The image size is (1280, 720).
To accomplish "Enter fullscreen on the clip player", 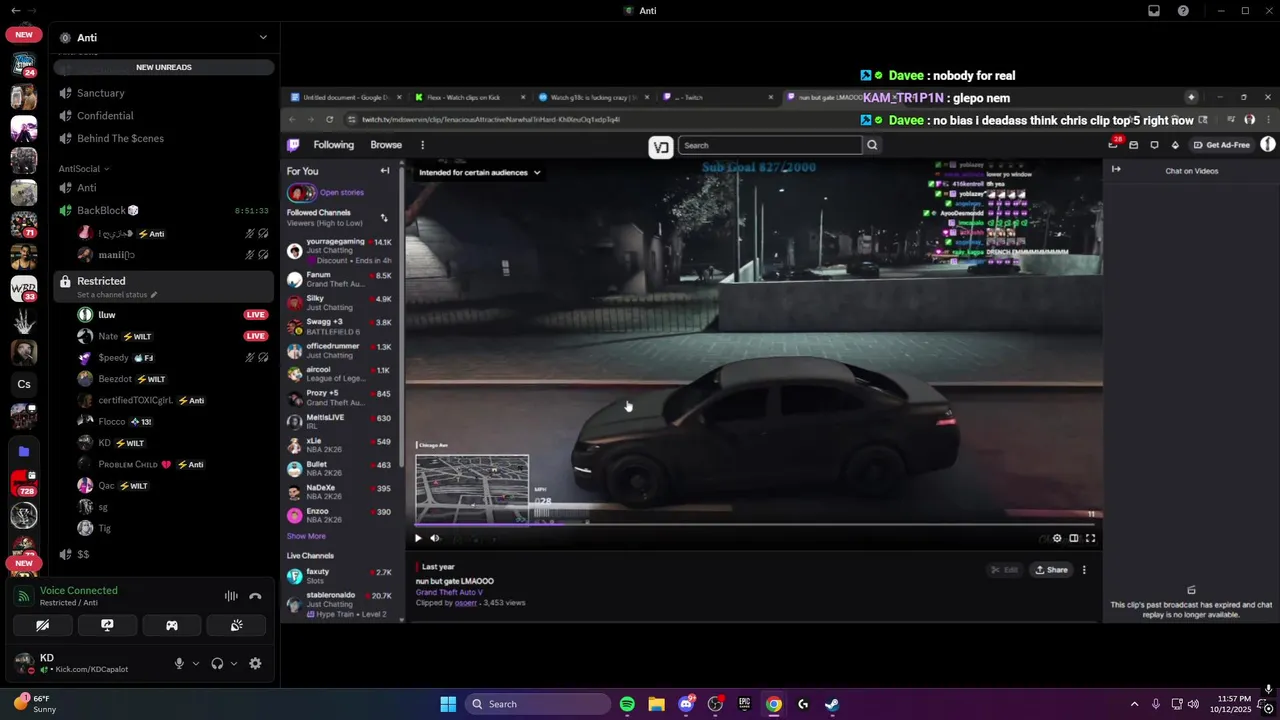I will [1090, 538].
